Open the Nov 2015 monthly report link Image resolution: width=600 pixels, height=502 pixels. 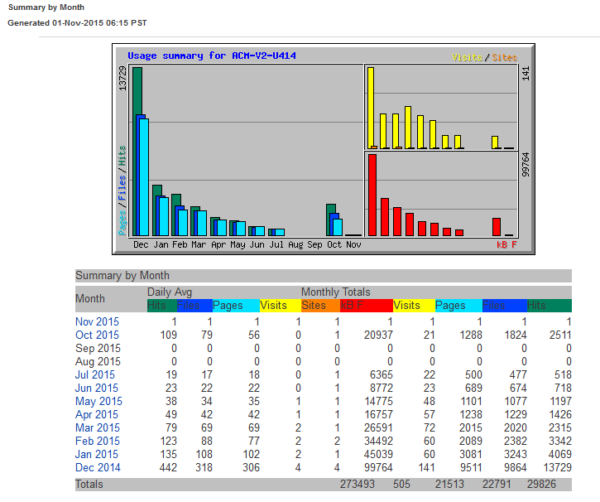97,321
